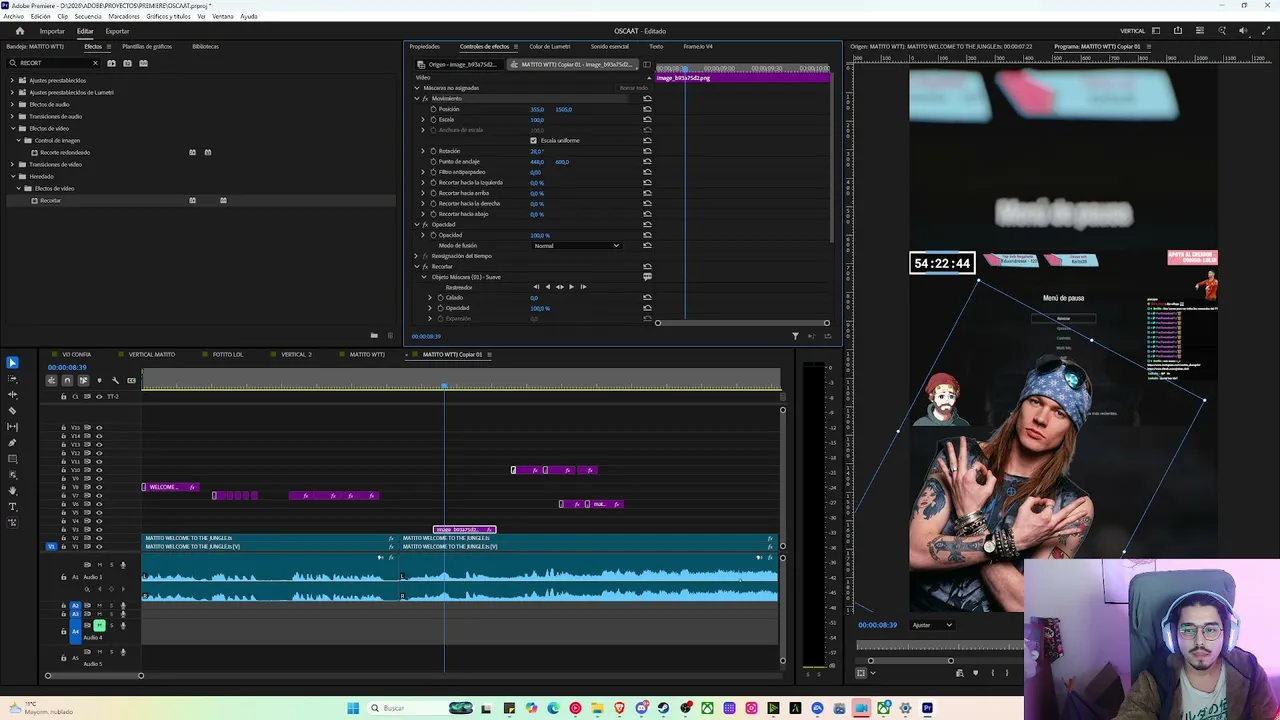1280x720 pixels.
Task: Click the Effect Controls playhead marker
Action: pos(685,70)
